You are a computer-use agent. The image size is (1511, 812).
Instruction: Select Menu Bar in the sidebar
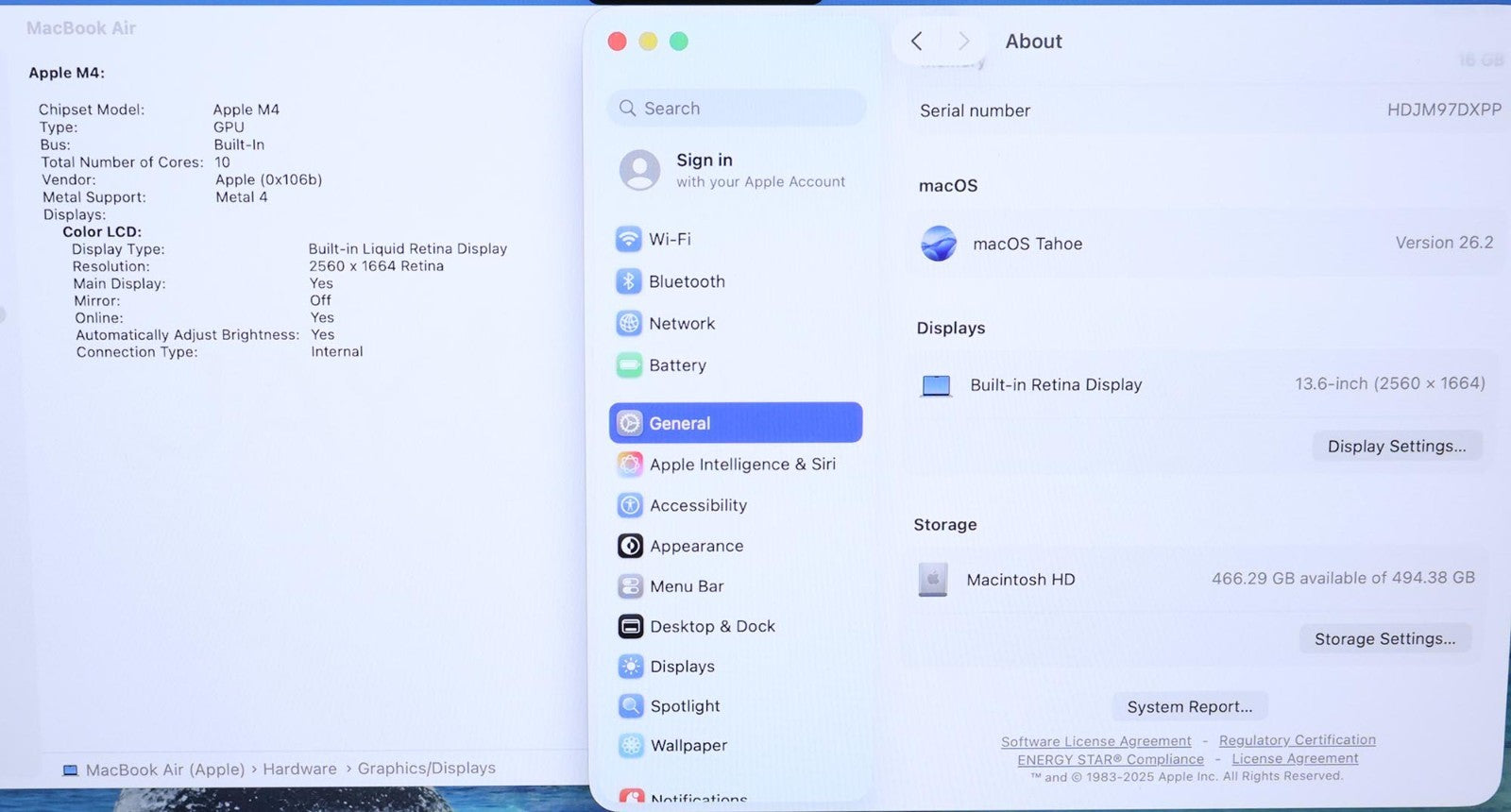point(687,586)
